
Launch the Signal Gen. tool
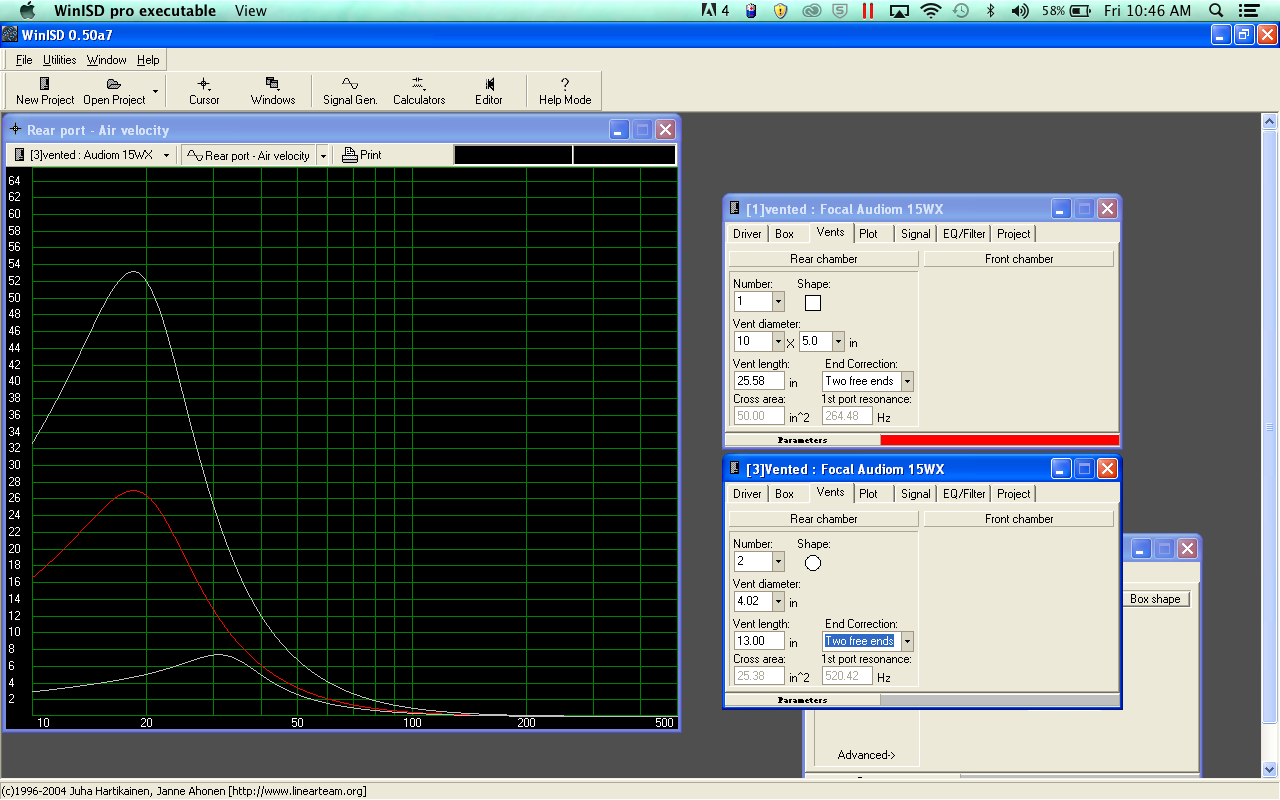pyautogui.click(x=350, y=90)
